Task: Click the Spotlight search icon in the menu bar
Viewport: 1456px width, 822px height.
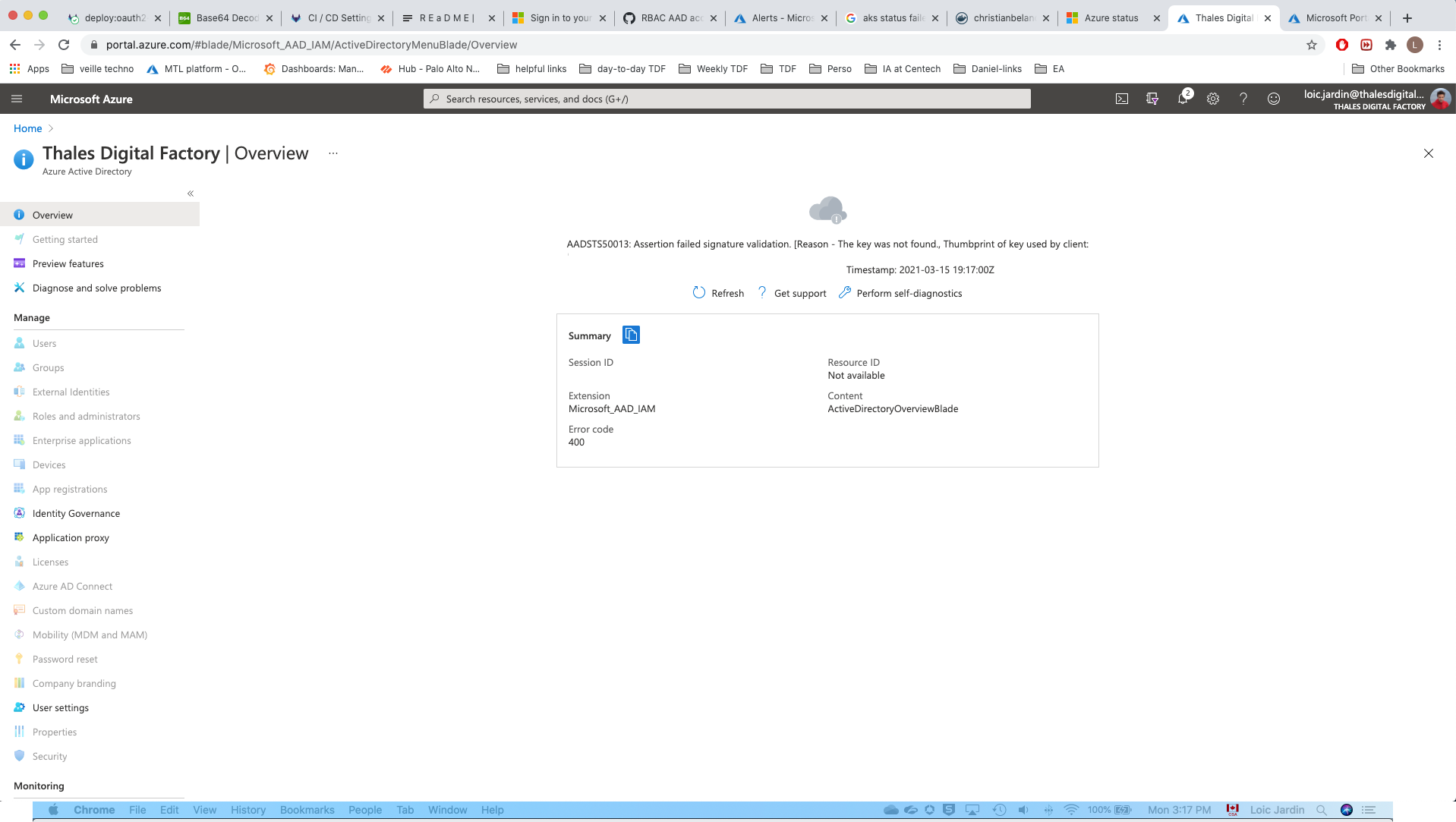Action: point(1322,810)
